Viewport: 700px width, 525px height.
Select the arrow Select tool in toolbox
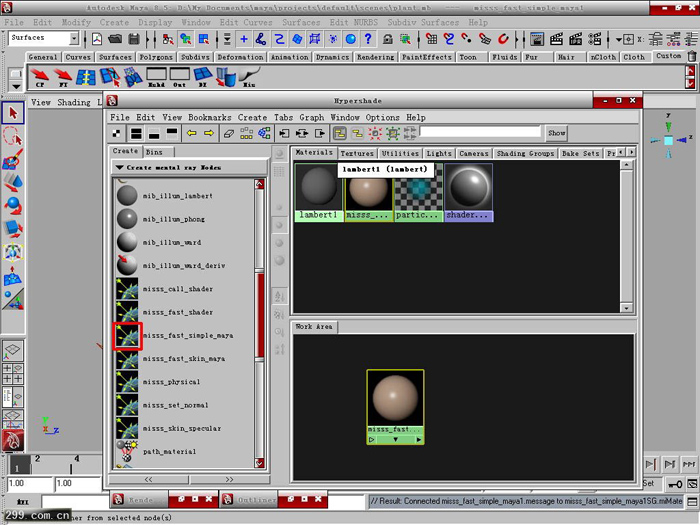(x=13, y=113)
